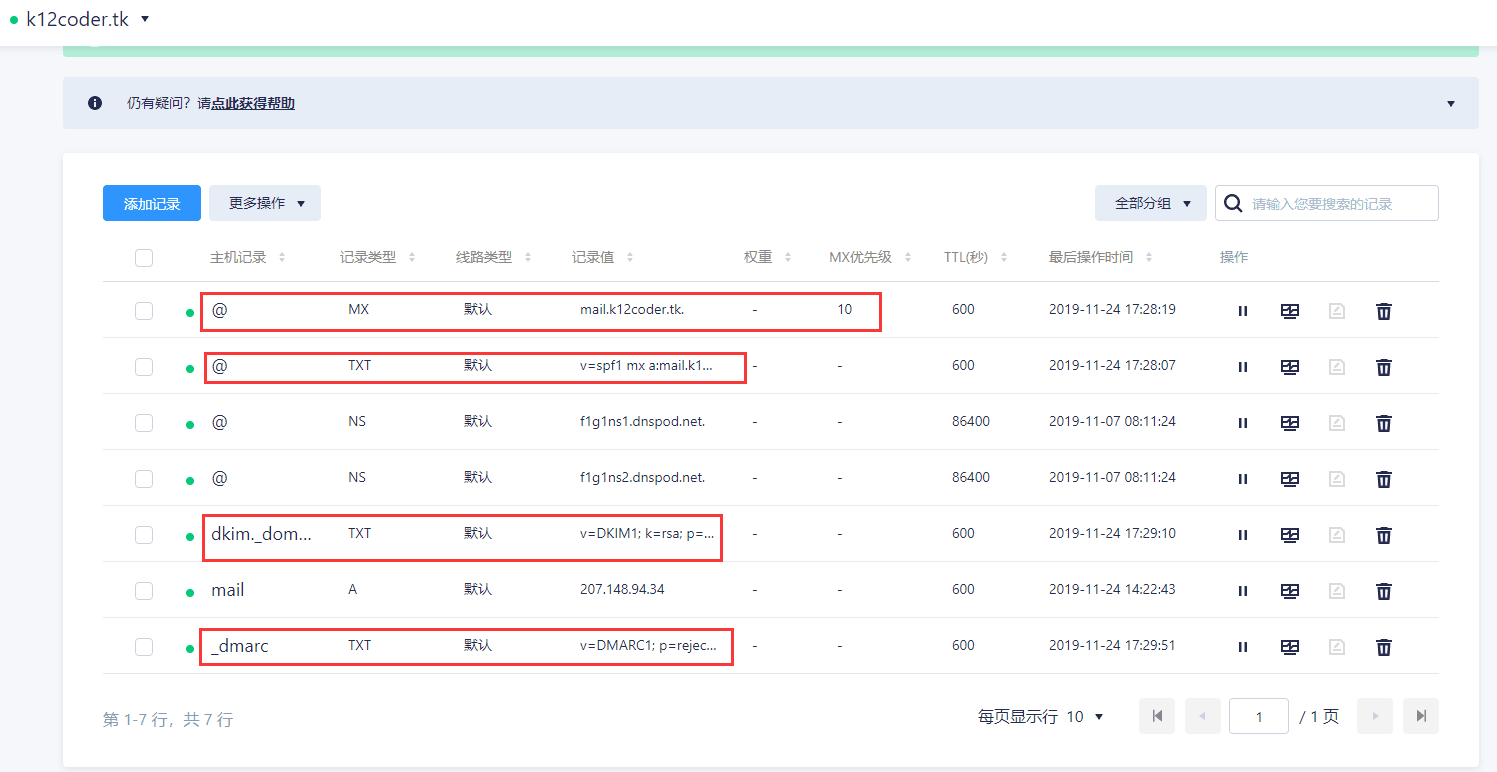Sort by 记录类型 column
This screenshot has width=1497, height=772.
tap(412, 258)
